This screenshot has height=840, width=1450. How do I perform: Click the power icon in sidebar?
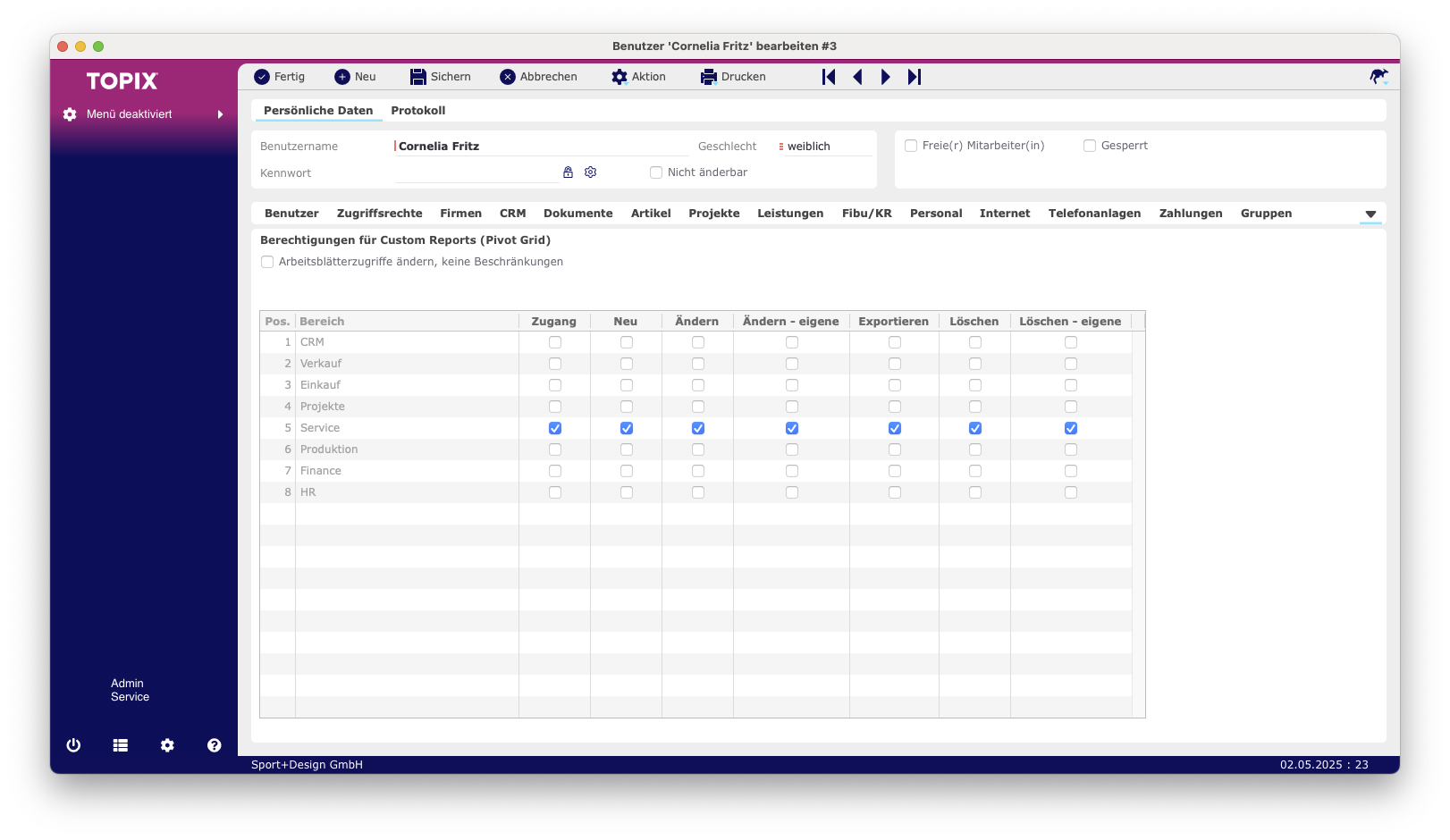click(x=73, y=745)
